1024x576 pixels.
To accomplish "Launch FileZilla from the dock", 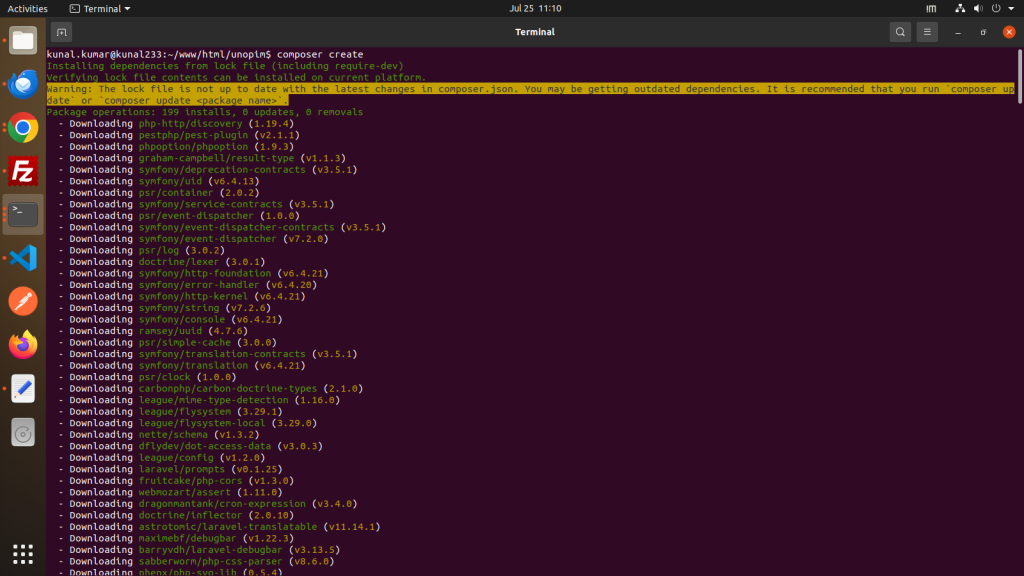I will coord(23,171).
